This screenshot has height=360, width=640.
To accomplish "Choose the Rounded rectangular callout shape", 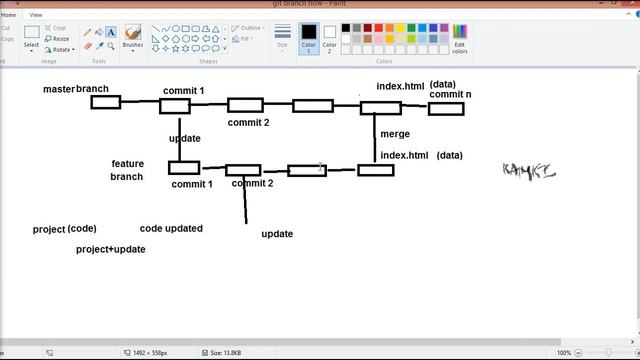I will point(196,49).
